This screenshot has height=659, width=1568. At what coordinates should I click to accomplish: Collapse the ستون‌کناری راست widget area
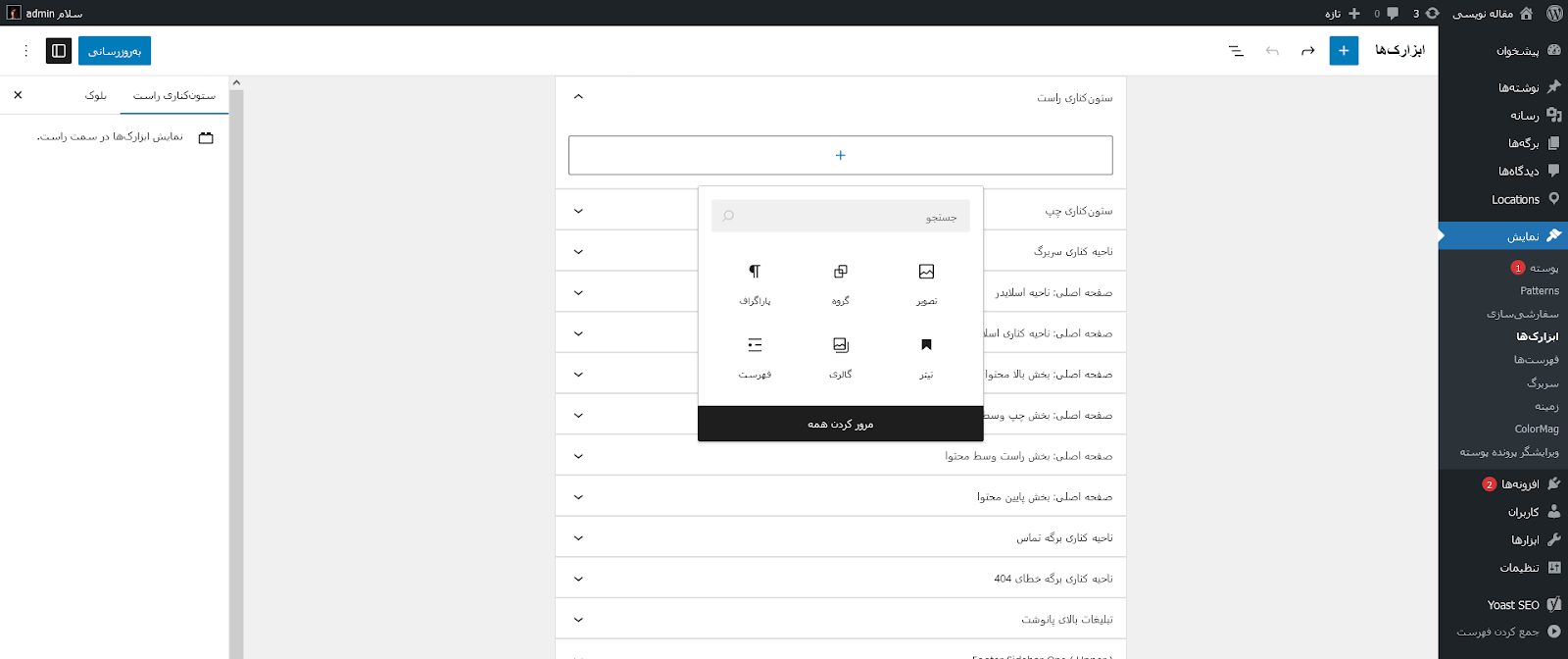pyautogui.click(x=840, y=97)
